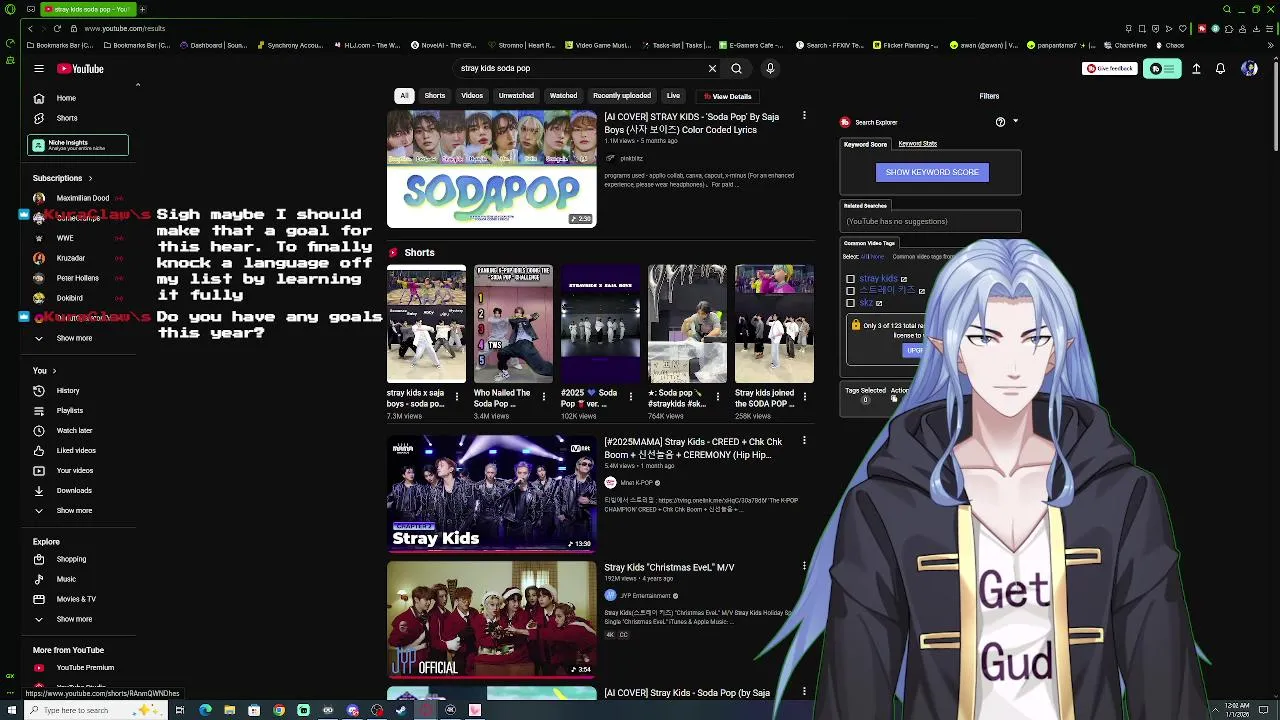Expand Subscriptions 'Show more'
The image size is (1280, 720).
tap(74, 338)
